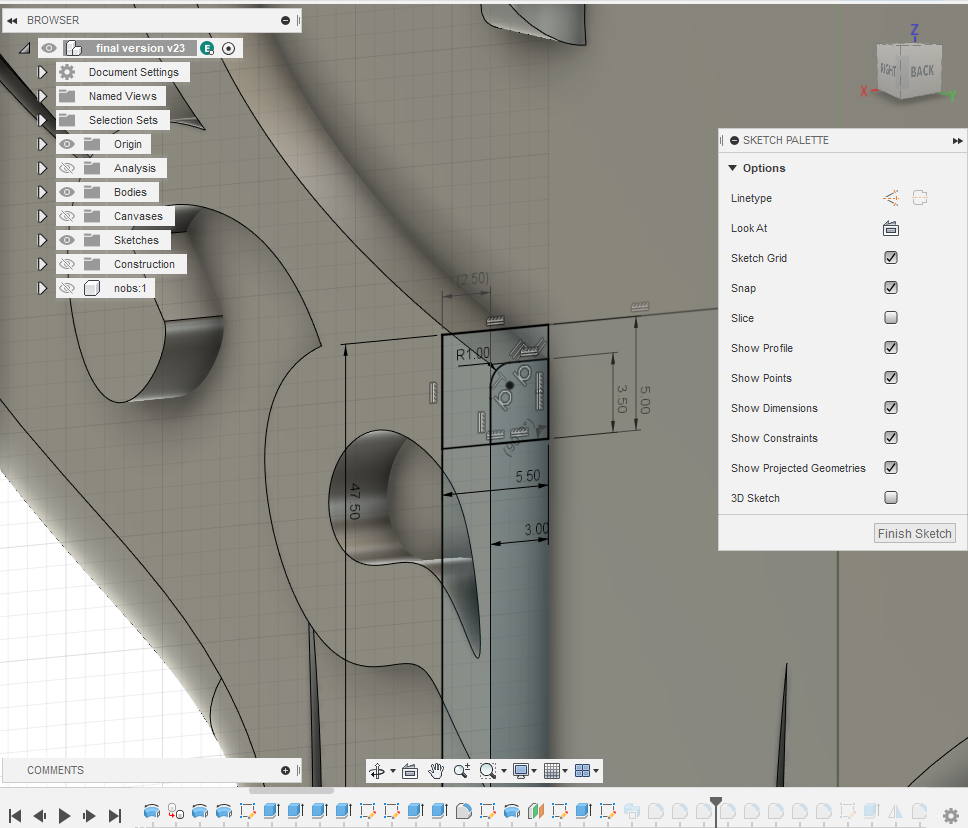Click the Display Settings monitor icon
968x828 pixels.
coord(520,771)
